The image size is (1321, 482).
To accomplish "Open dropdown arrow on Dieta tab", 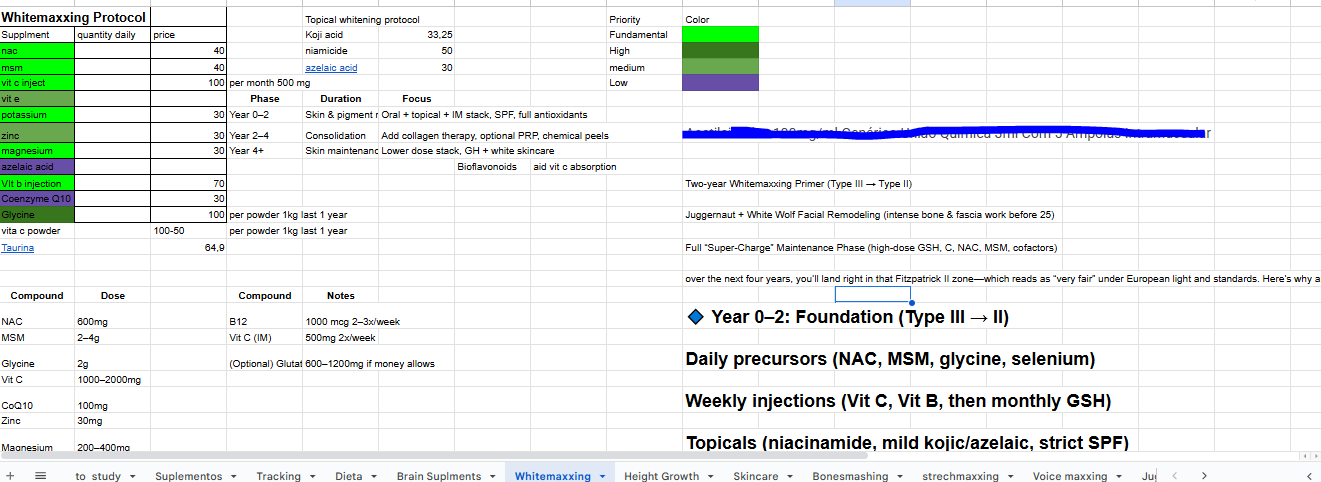I will click(373, 477).
